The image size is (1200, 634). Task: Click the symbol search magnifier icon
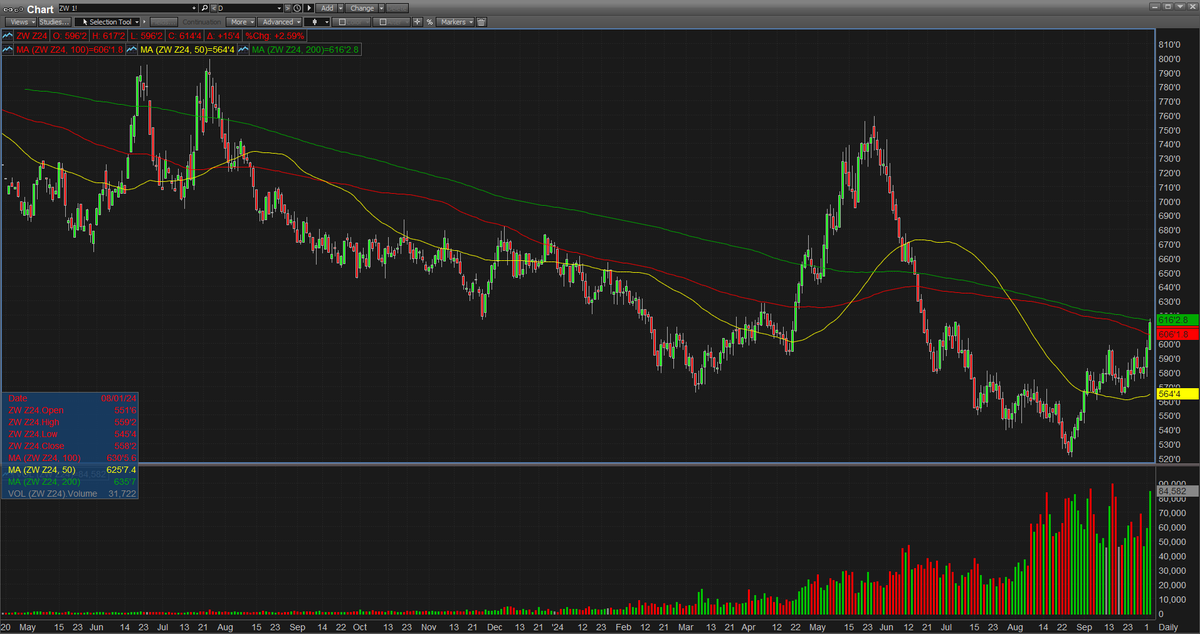[x=204, y=8]
